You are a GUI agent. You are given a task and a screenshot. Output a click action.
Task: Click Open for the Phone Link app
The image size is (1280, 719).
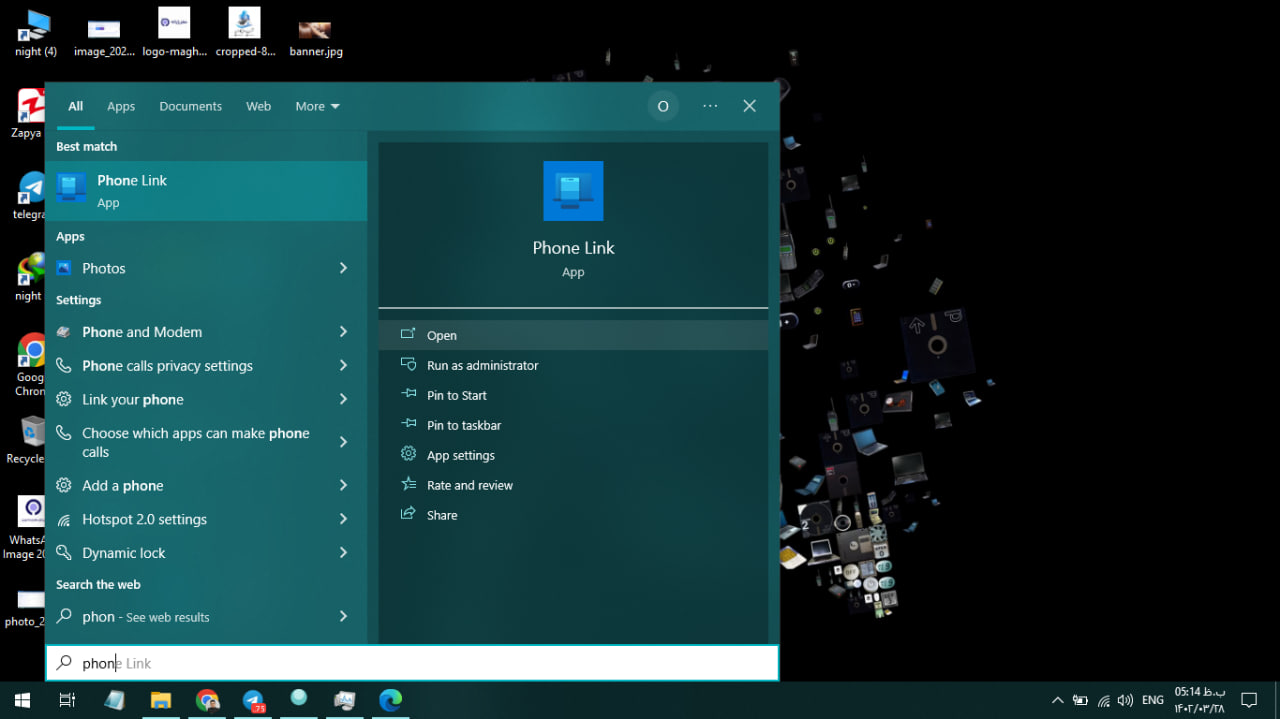[441, 336]
